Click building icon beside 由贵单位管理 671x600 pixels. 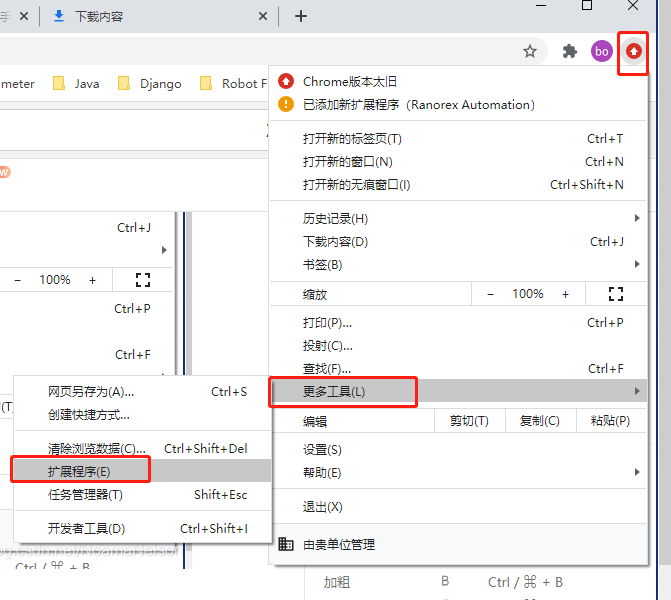(x=286, y=544)
